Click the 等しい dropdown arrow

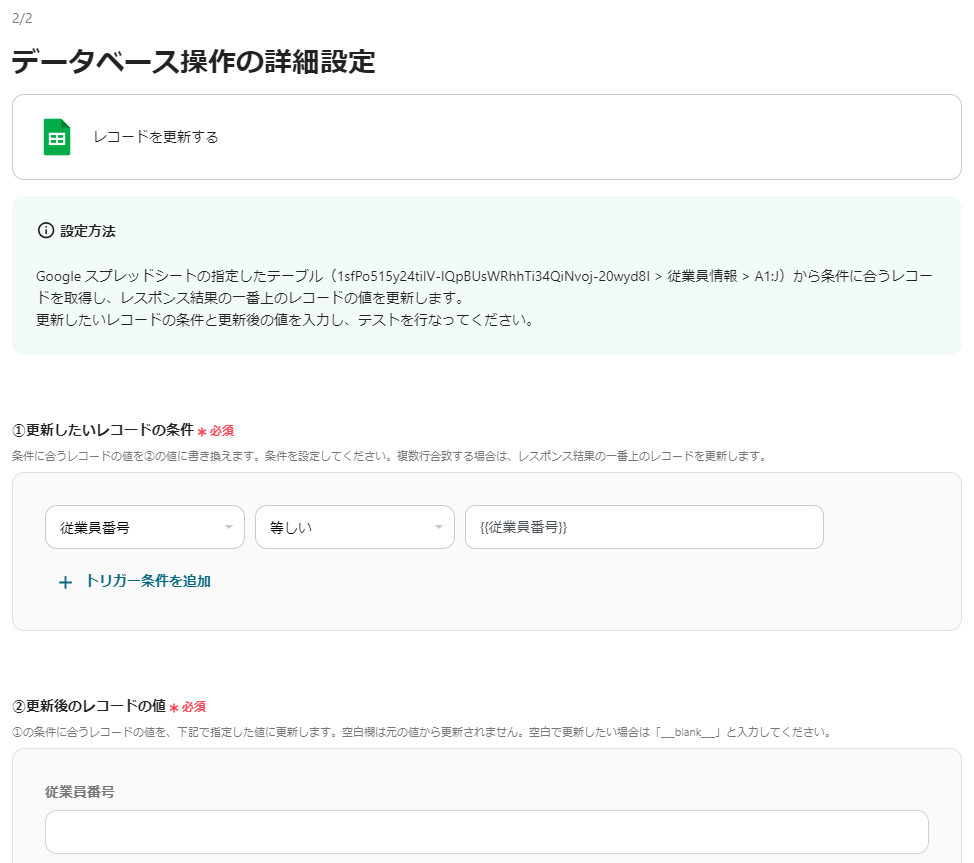tap(440, 527)
